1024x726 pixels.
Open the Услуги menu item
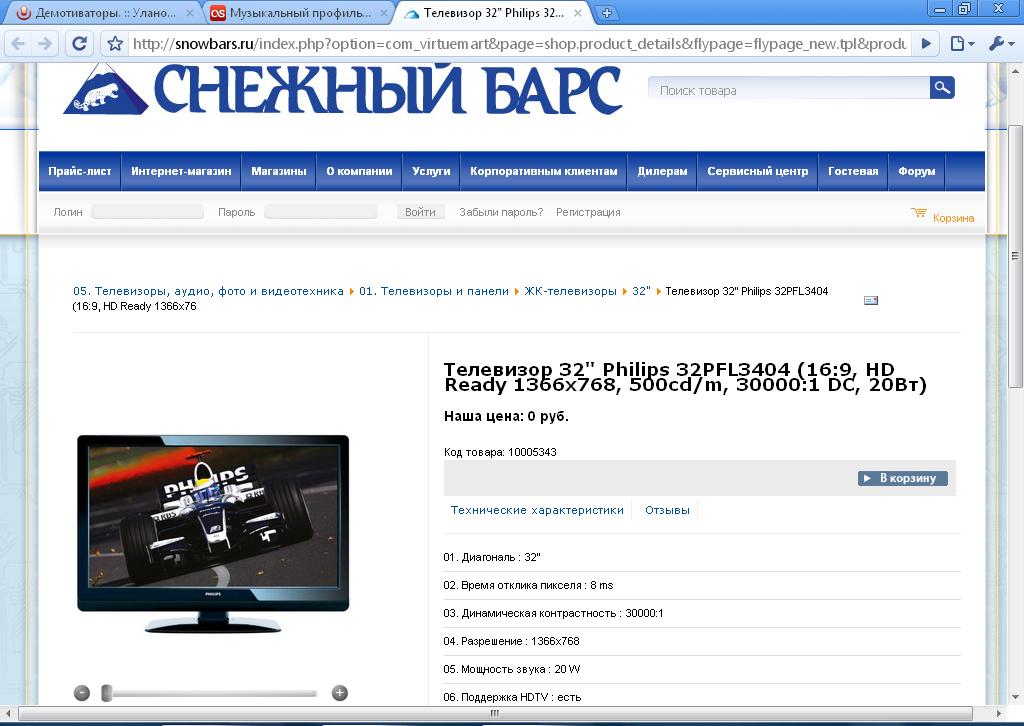pyautogui.click(x=431, y=171)
